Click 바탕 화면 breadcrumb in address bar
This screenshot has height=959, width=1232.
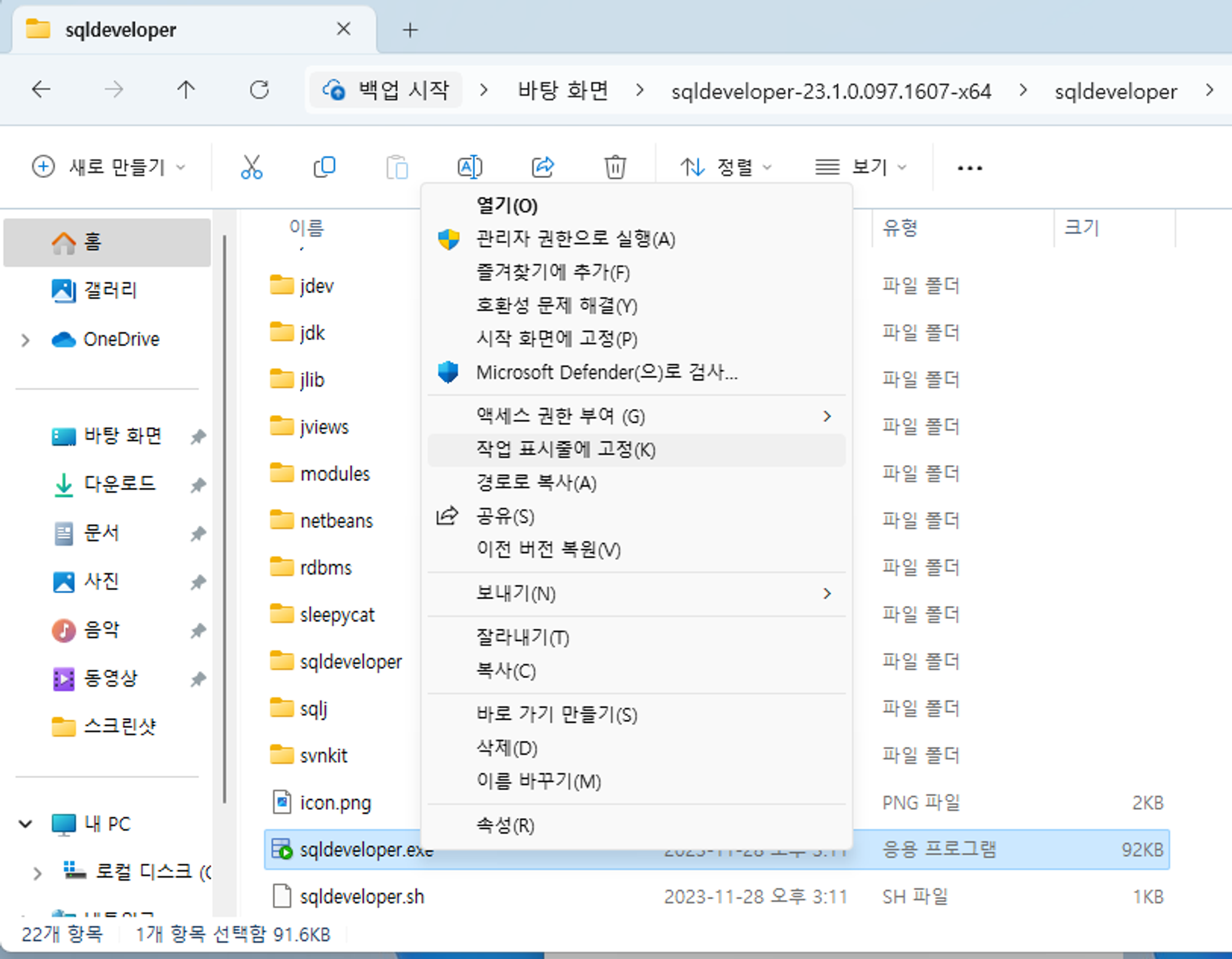[x=562, y=91]
